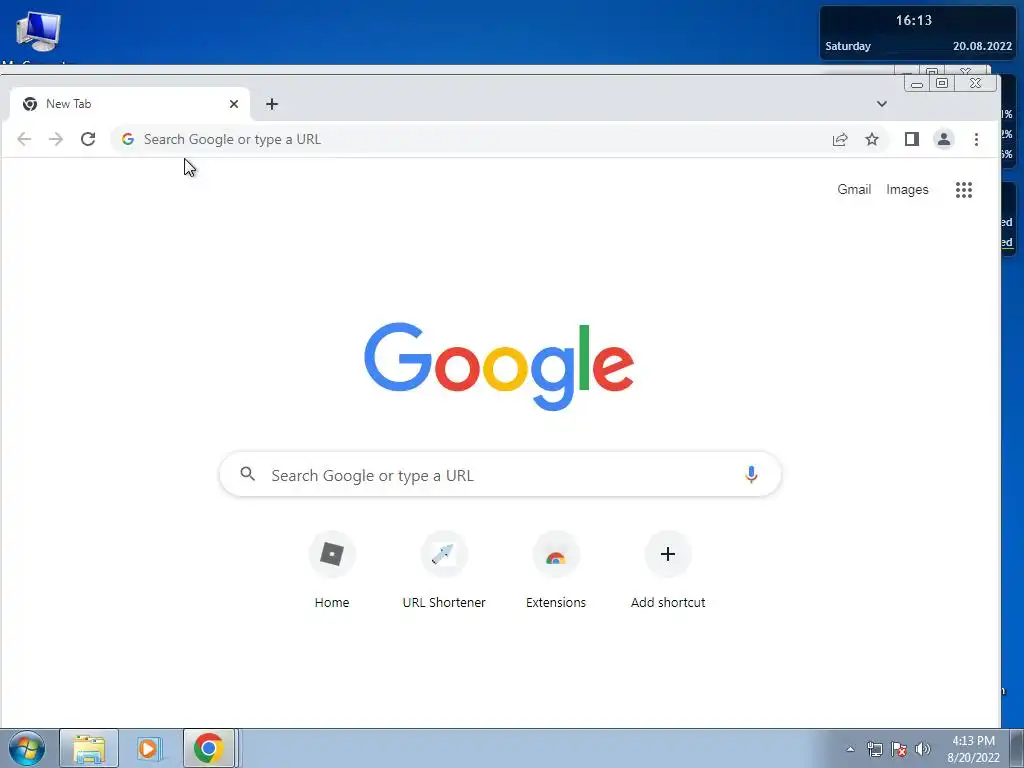Image resolution: width=1024 pixels, height=768 pixels.
Task: Add a new shortcut tile
Action: [x=667, y=570]
